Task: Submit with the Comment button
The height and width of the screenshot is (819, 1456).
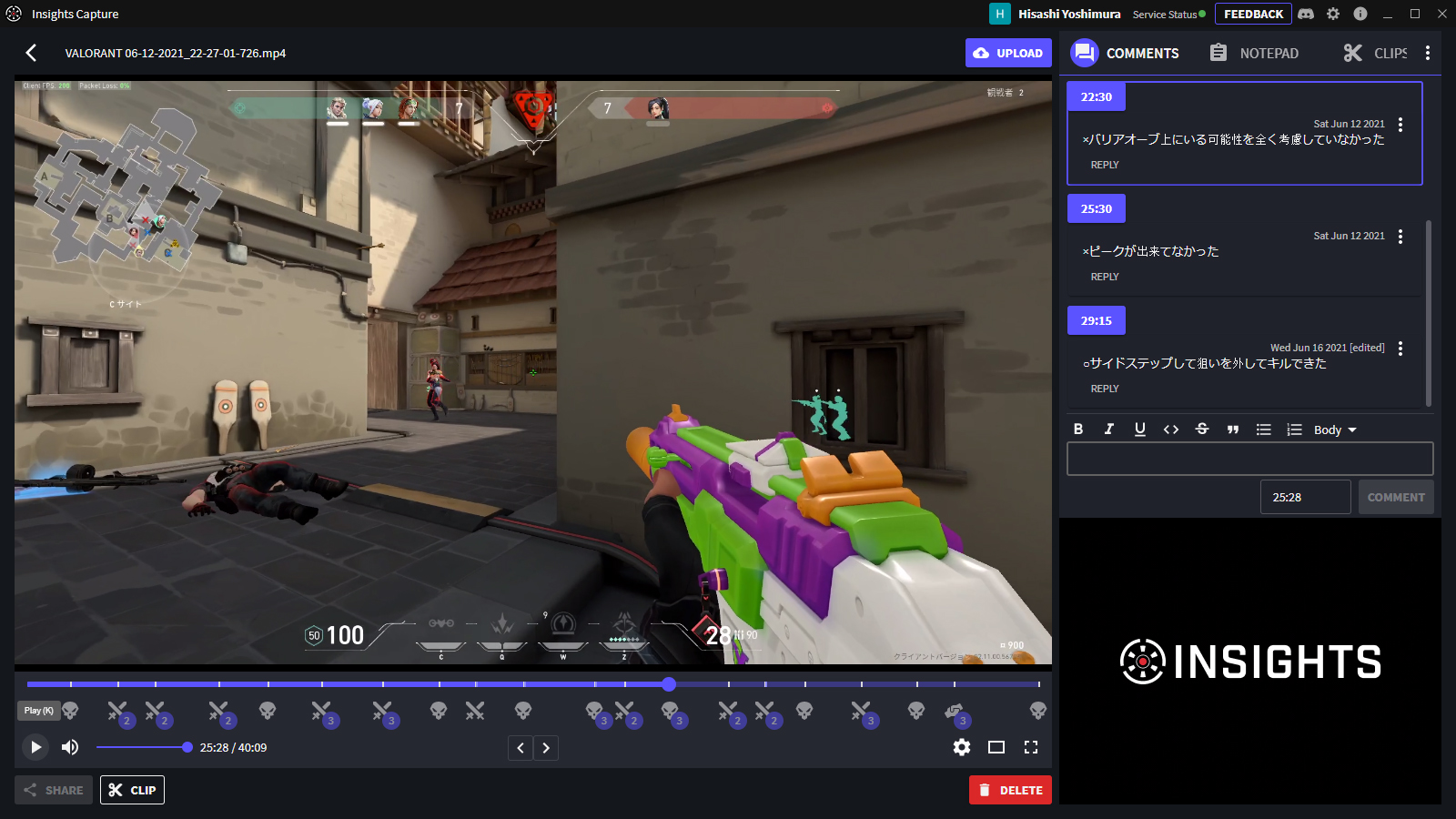Action: pos(1396,497)
